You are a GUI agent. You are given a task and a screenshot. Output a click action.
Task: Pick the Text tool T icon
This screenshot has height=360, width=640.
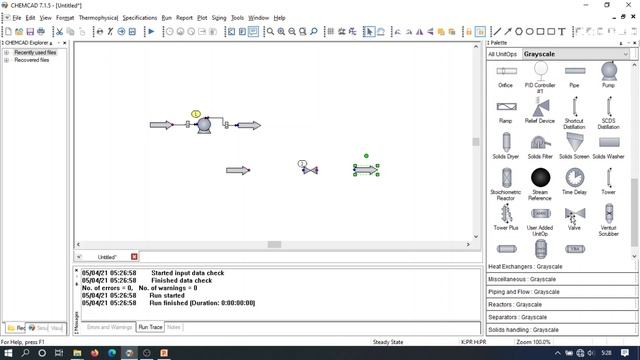coord(562,31)
